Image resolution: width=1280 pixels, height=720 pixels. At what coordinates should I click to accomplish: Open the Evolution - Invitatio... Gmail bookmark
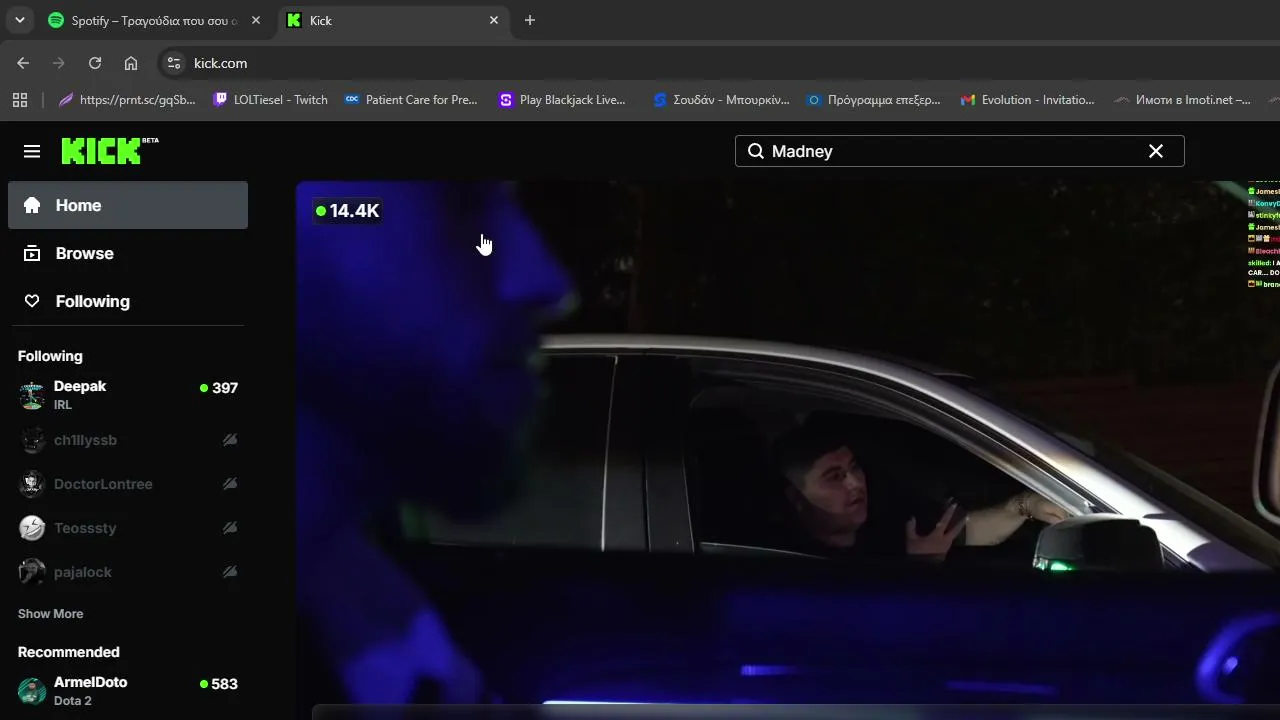tap(1027, 100)
